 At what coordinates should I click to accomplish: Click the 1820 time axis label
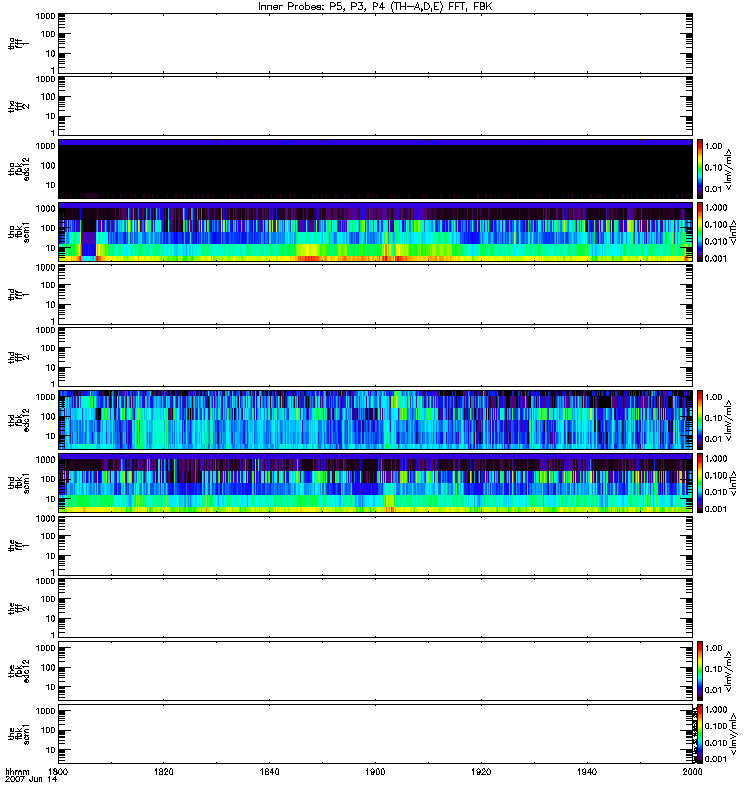click(x=164, y=771)
